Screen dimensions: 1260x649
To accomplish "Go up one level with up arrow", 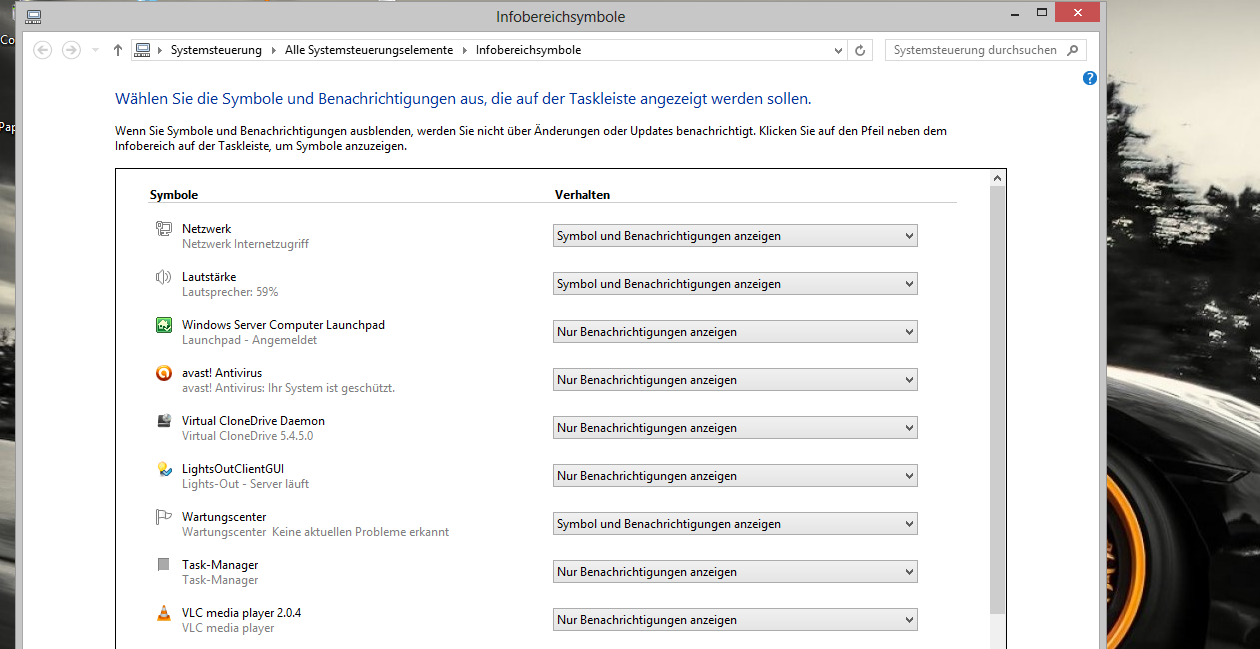I will pos(118,50).
